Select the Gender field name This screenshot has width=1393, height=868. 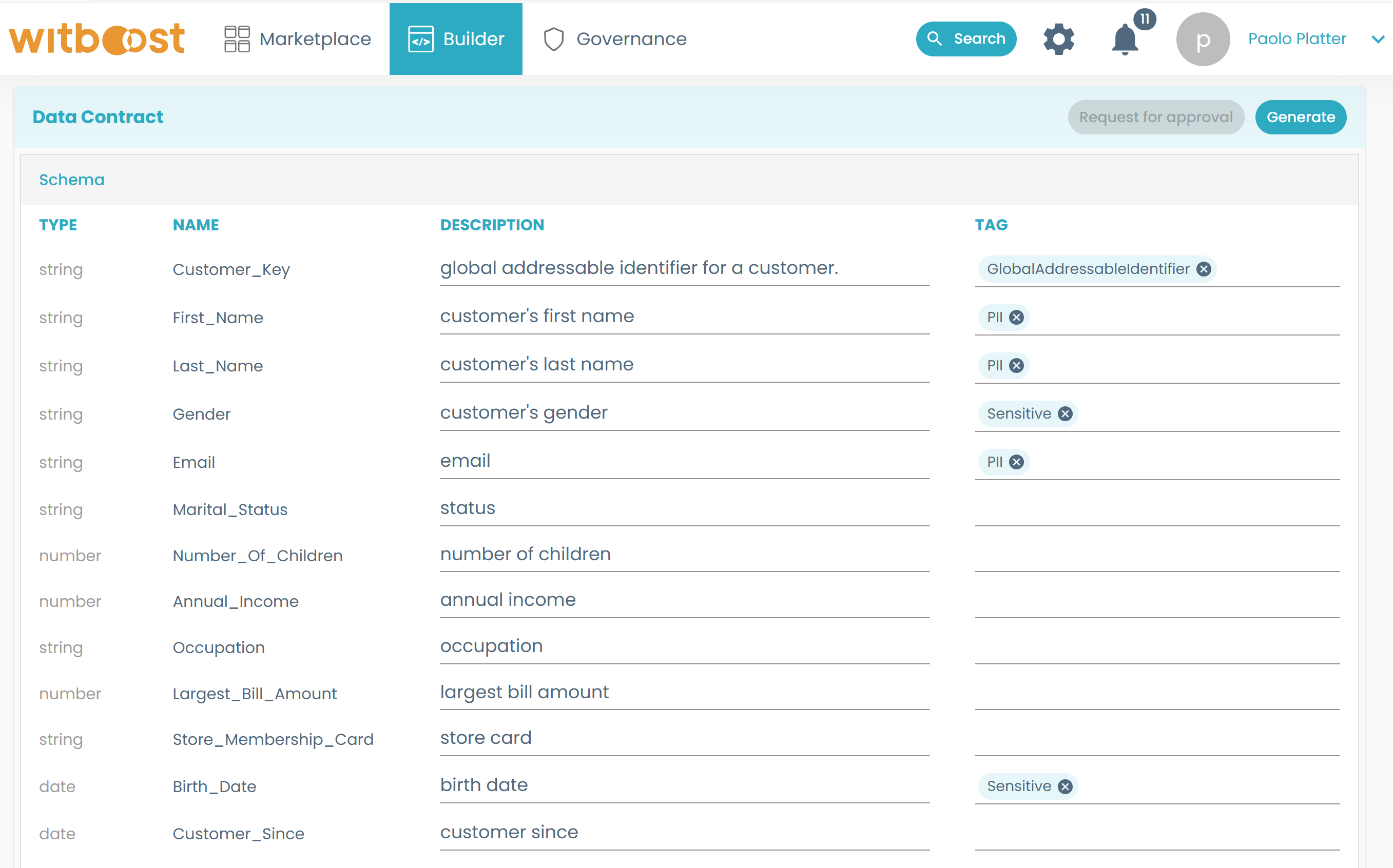coord(202,415)
